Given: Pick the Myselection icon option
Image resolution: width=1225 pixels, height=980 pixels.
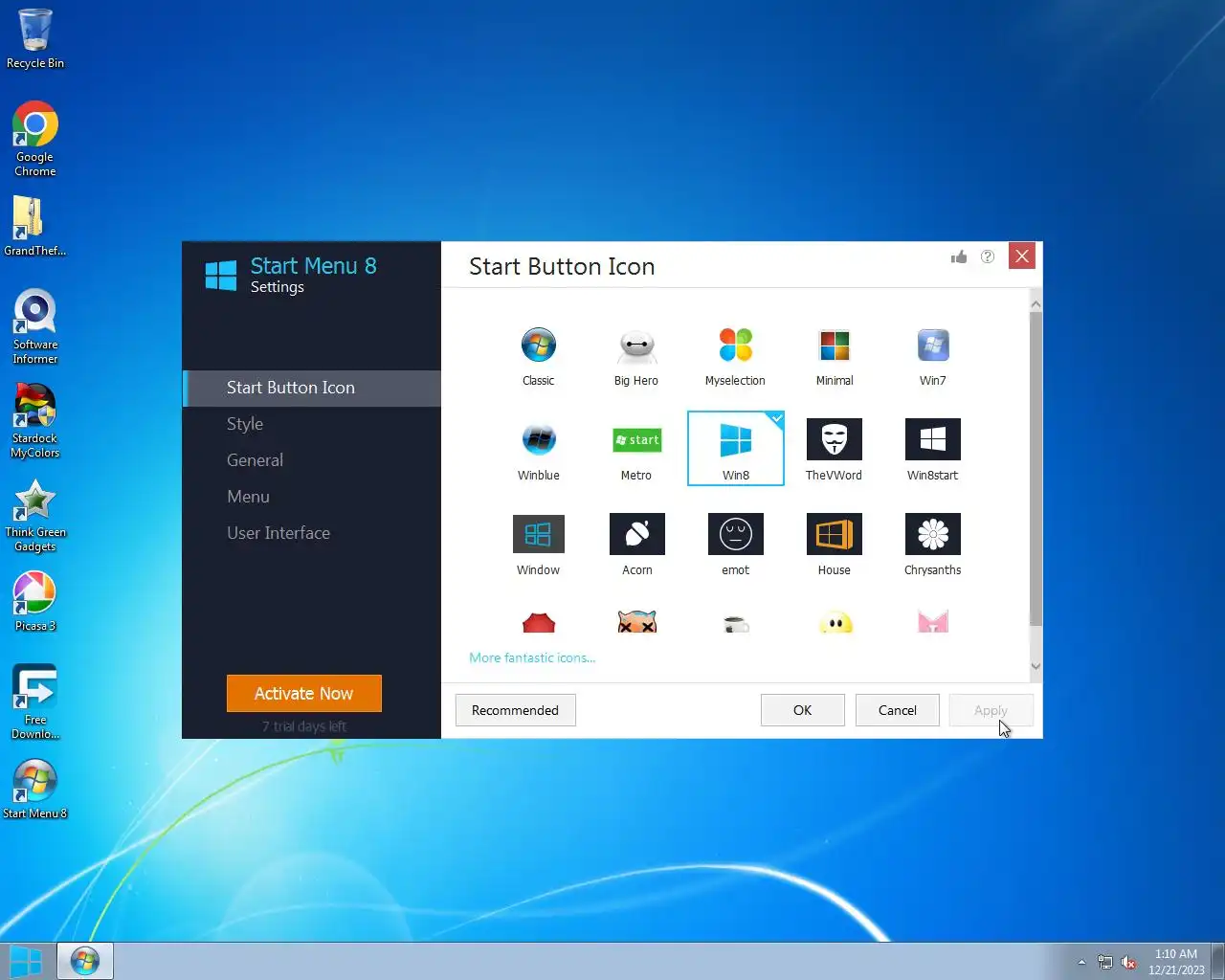Looking at the screenshot, I should pyautogui.click(x=735, y=355).
